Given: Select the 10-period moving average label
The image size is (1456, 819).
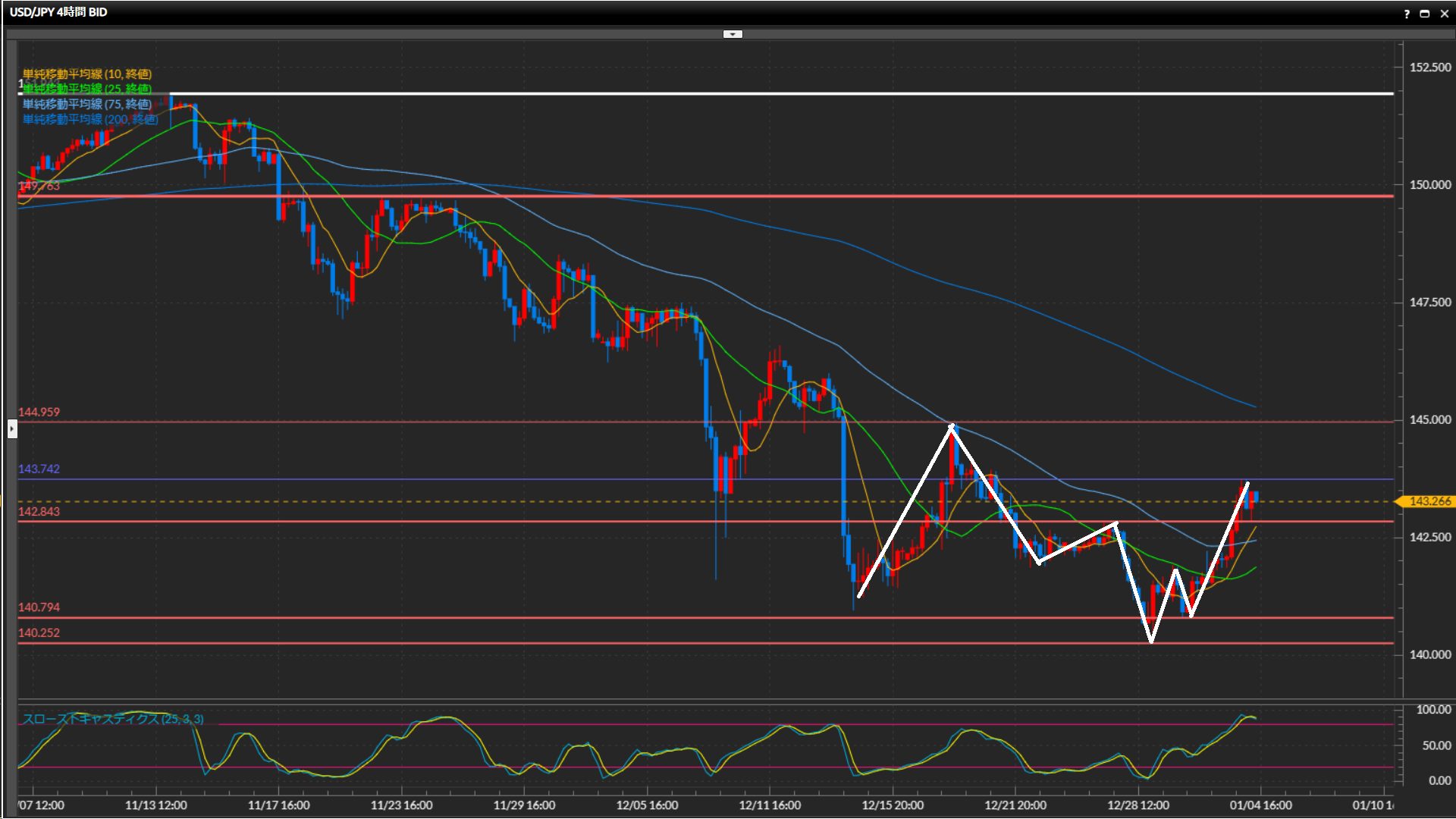Looking at the screenshot, I should (x=87, y=74).
